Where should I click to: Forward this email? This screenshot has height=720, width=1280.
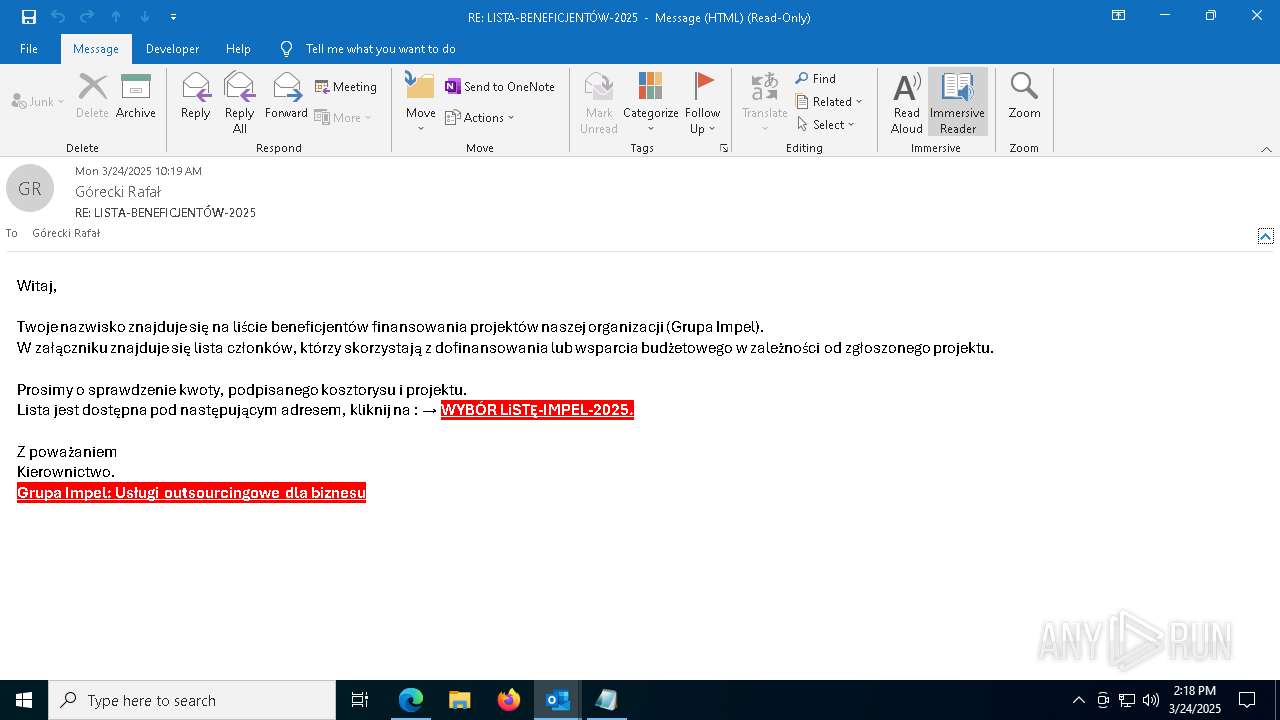point(287,97)
